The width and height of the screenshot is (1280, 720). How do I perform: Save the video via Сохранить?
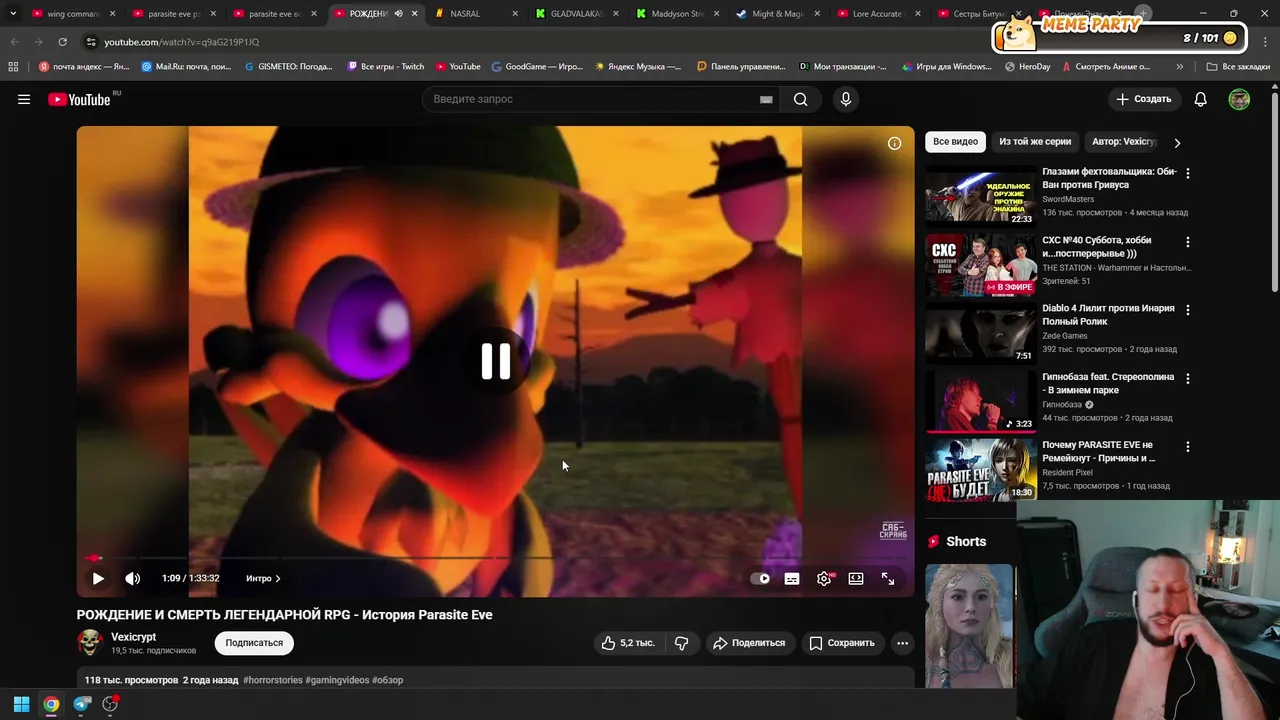tap(842, 643)
